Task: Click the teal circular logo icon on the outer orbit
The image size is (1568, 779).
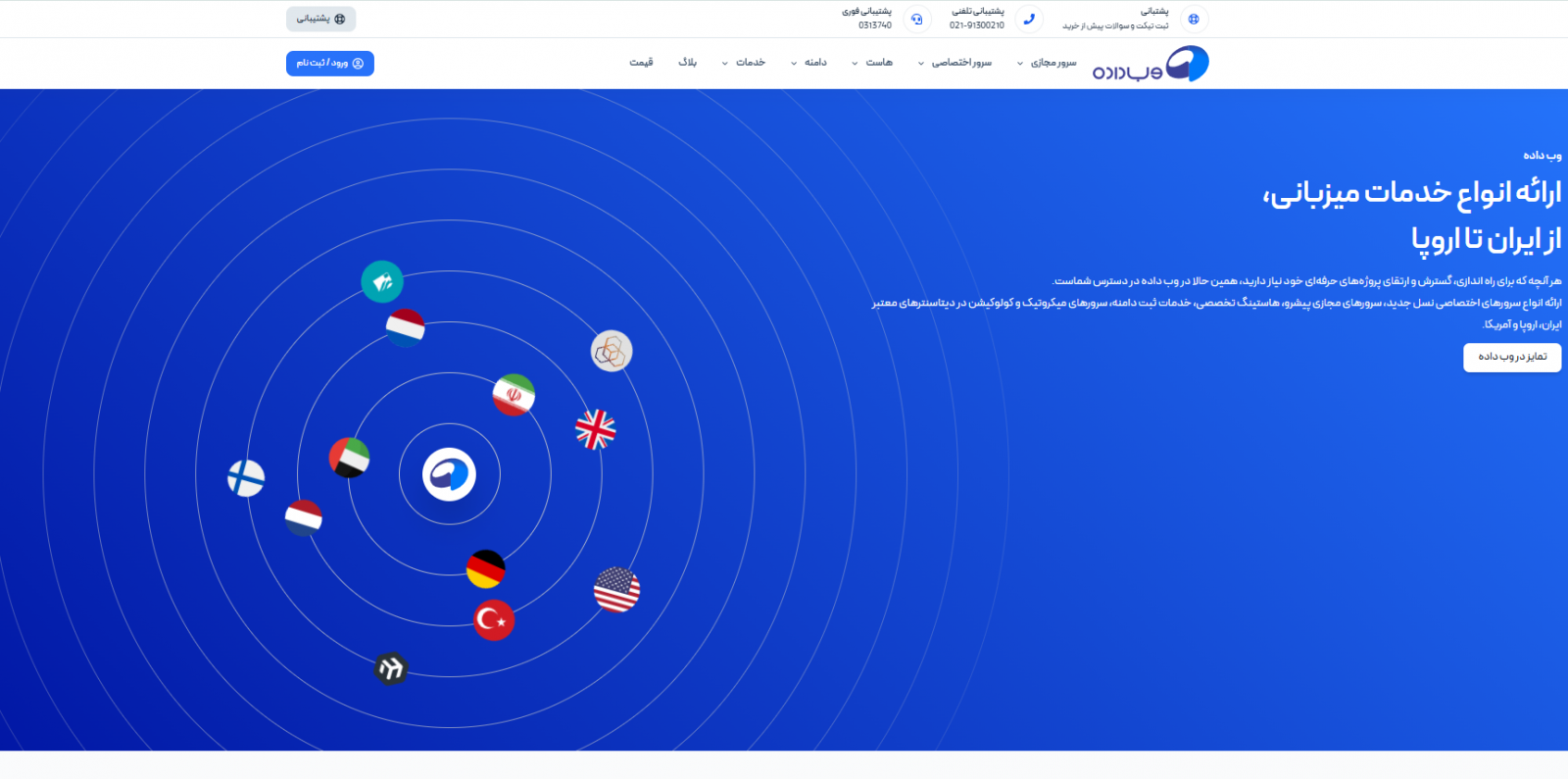Action: point(382,282)
